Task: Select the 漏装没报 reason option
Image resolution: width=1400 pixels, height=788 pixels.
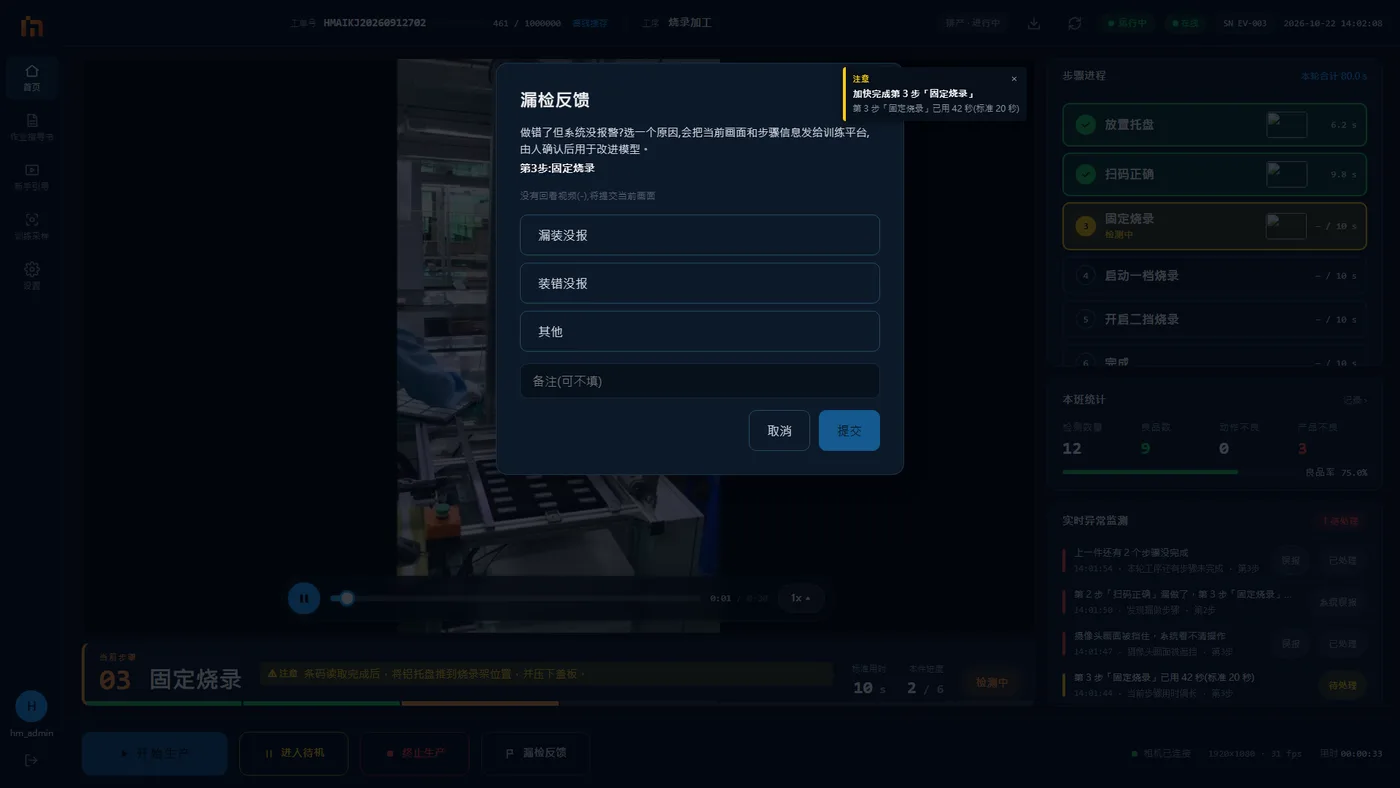Action: click(x=699, y=235)
